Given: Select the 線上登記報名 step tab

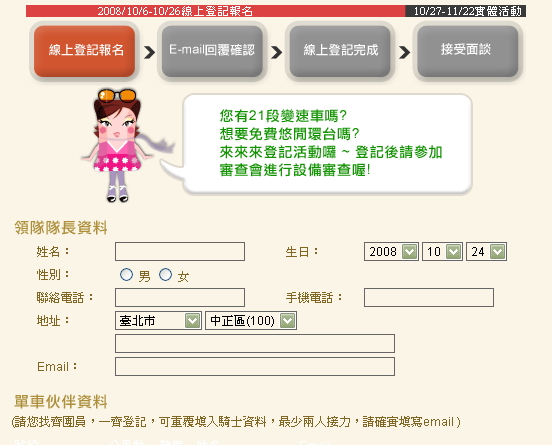Looking at the screenshot, I should (84, 51).
